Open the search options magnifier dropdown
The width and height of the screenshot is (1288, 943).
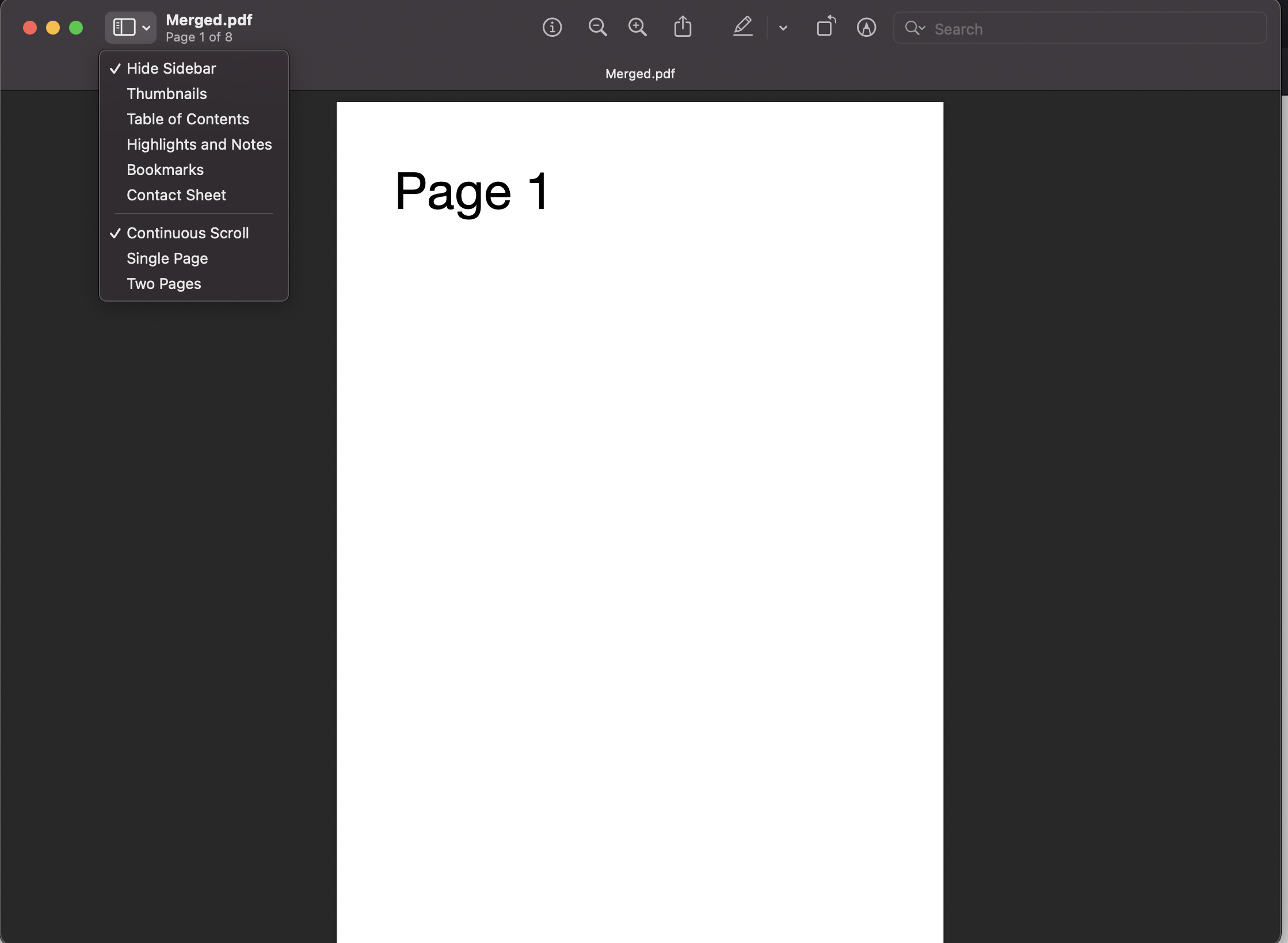(x=914, y=28)
